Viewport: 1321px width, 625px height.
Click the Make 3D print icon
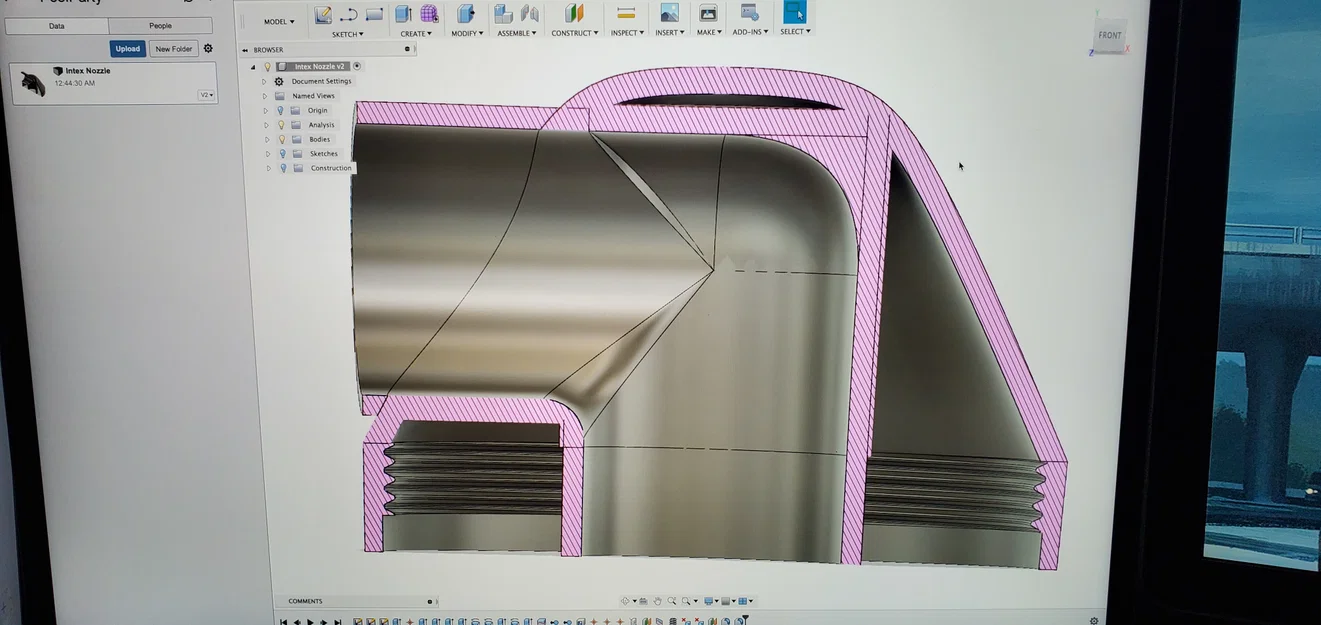pos(708,13)
